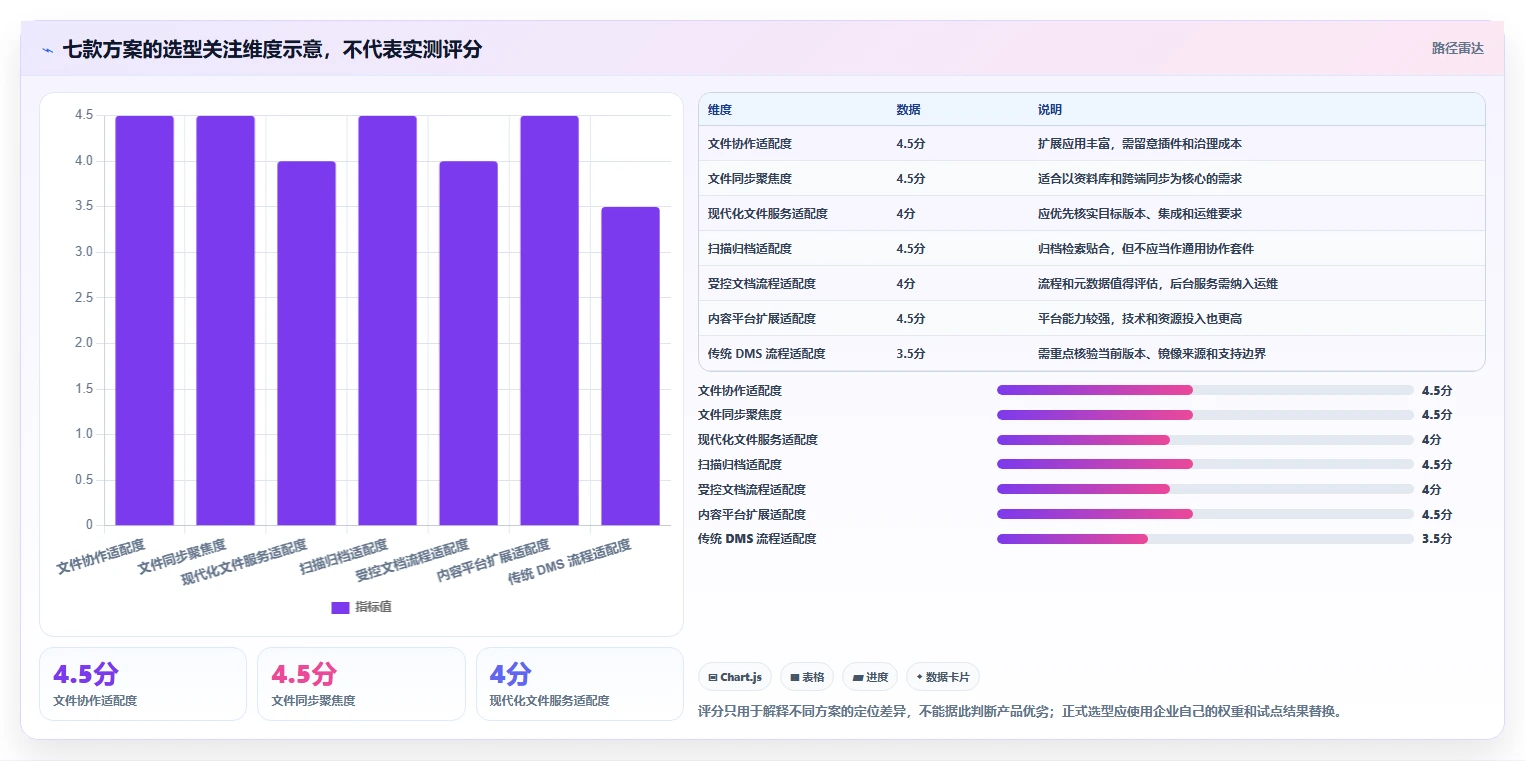This screenshot has width=1525, height=761.
Task: Click the 2.5 y-axis tick label
Action: [x=84, y=298]
